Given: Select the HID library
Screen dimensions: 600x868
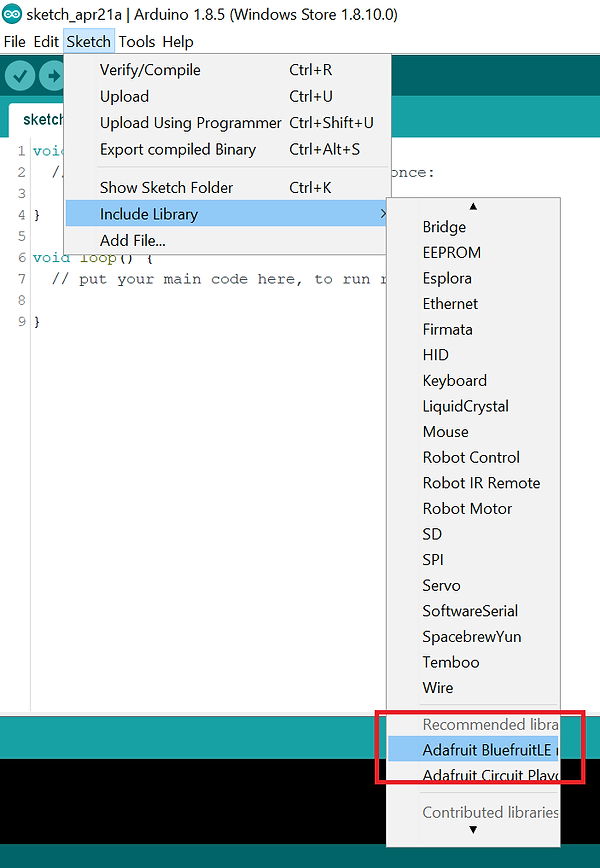Looking at the screenshot, I should (473, 355).
